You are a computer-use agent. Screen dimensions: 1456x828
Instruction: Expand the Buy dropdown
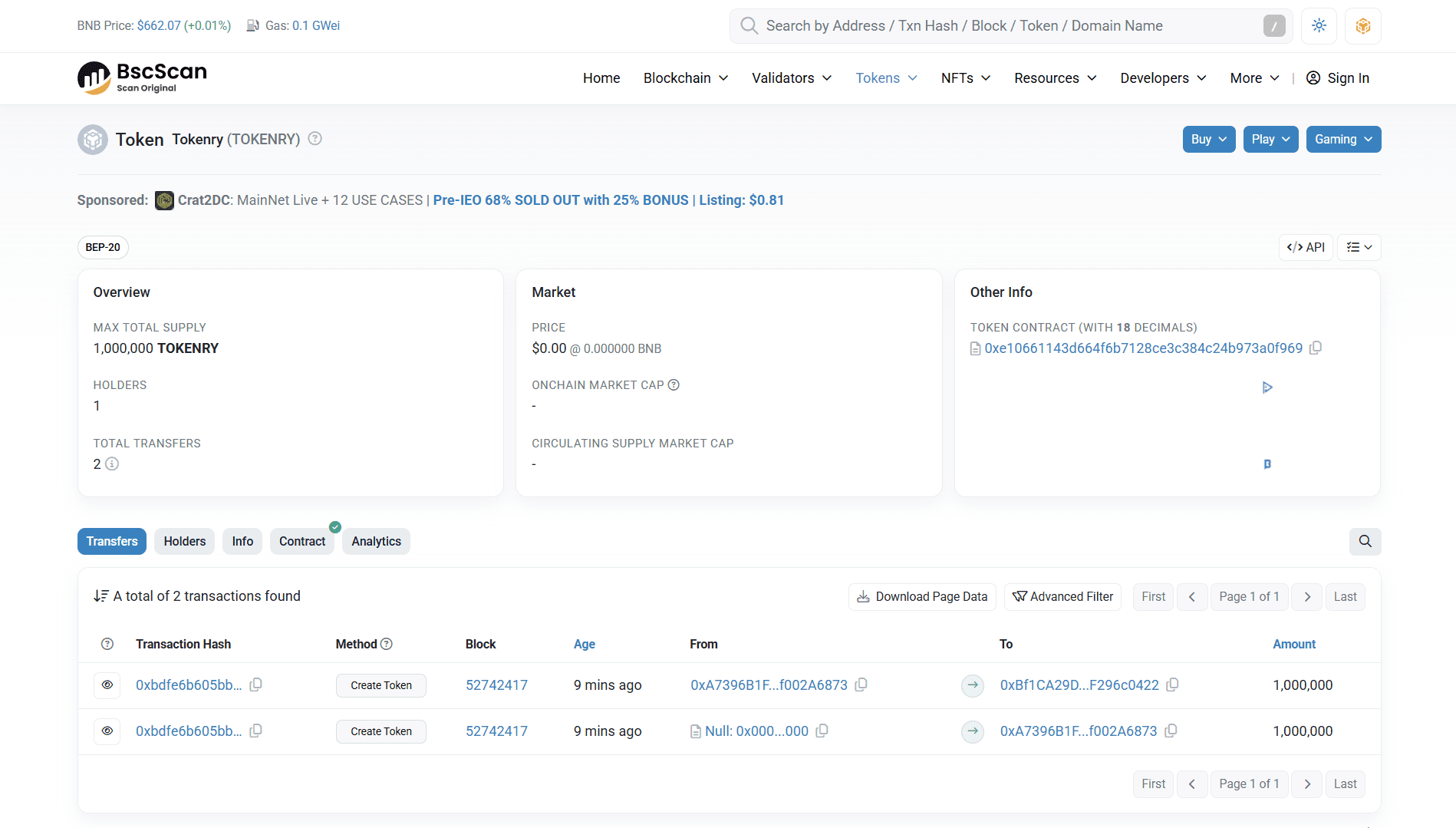click(x=1208, y=140)
